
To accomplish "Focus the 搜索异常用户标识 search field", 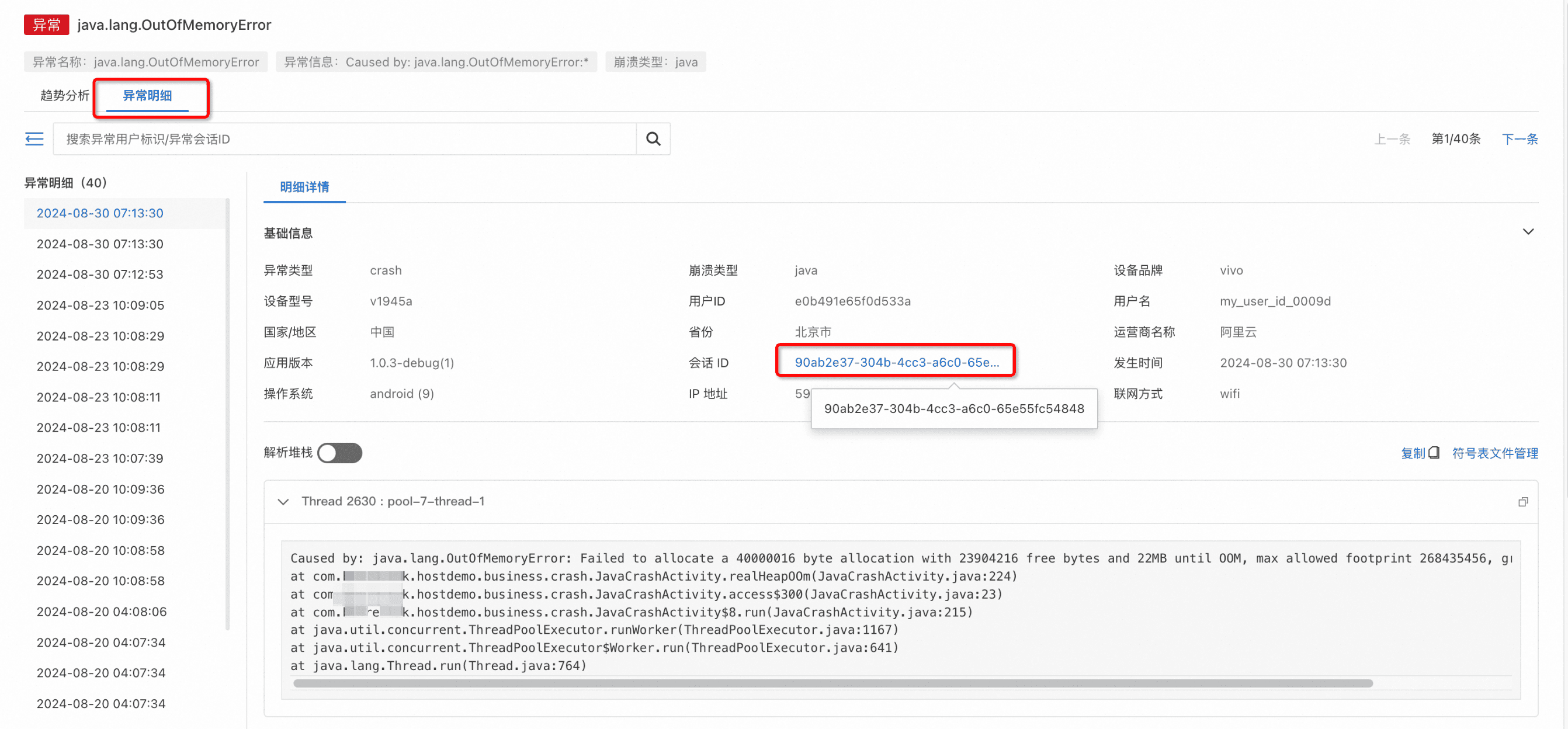I will [344, 139].
